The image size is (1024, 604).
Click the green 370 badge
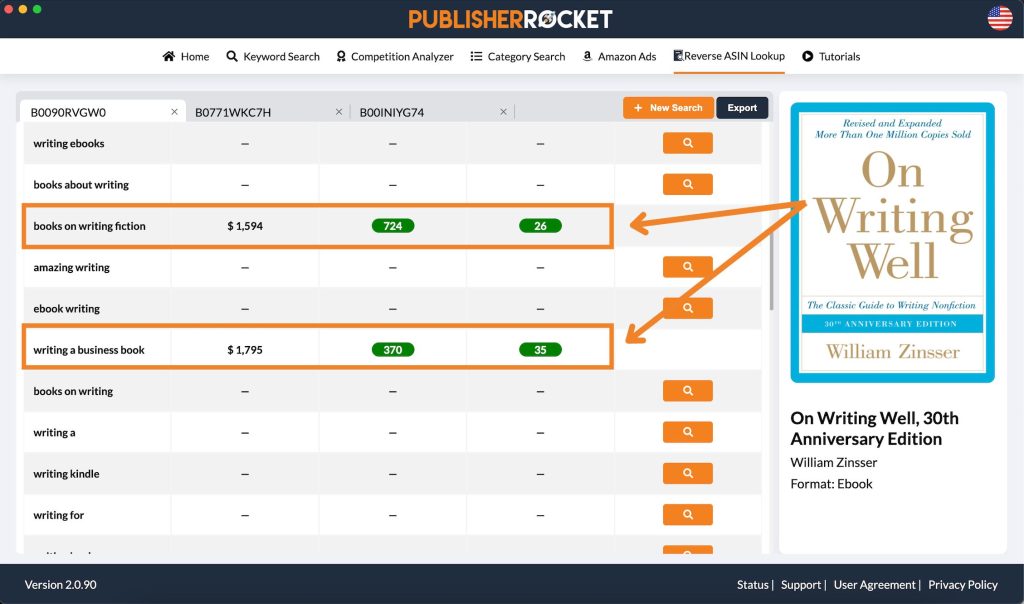coord(392,350)
